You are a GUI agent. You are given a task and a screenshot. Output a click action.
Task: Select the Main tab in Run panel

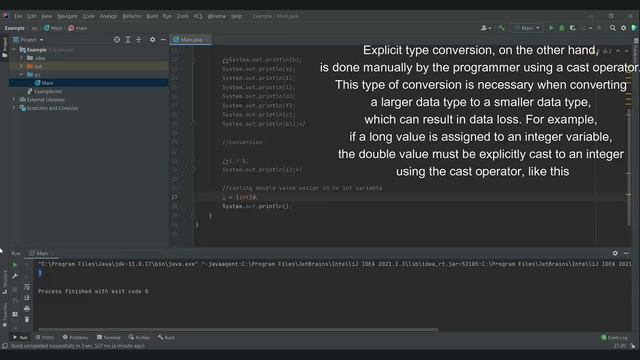tap(42, 253)
